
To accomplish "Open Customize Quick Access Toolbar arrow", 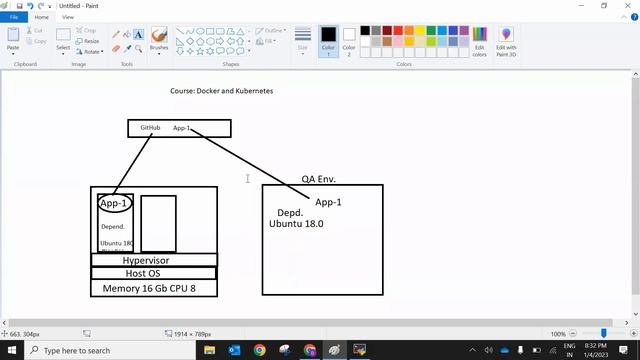I will pyautogui.click(x=50, y=6).
